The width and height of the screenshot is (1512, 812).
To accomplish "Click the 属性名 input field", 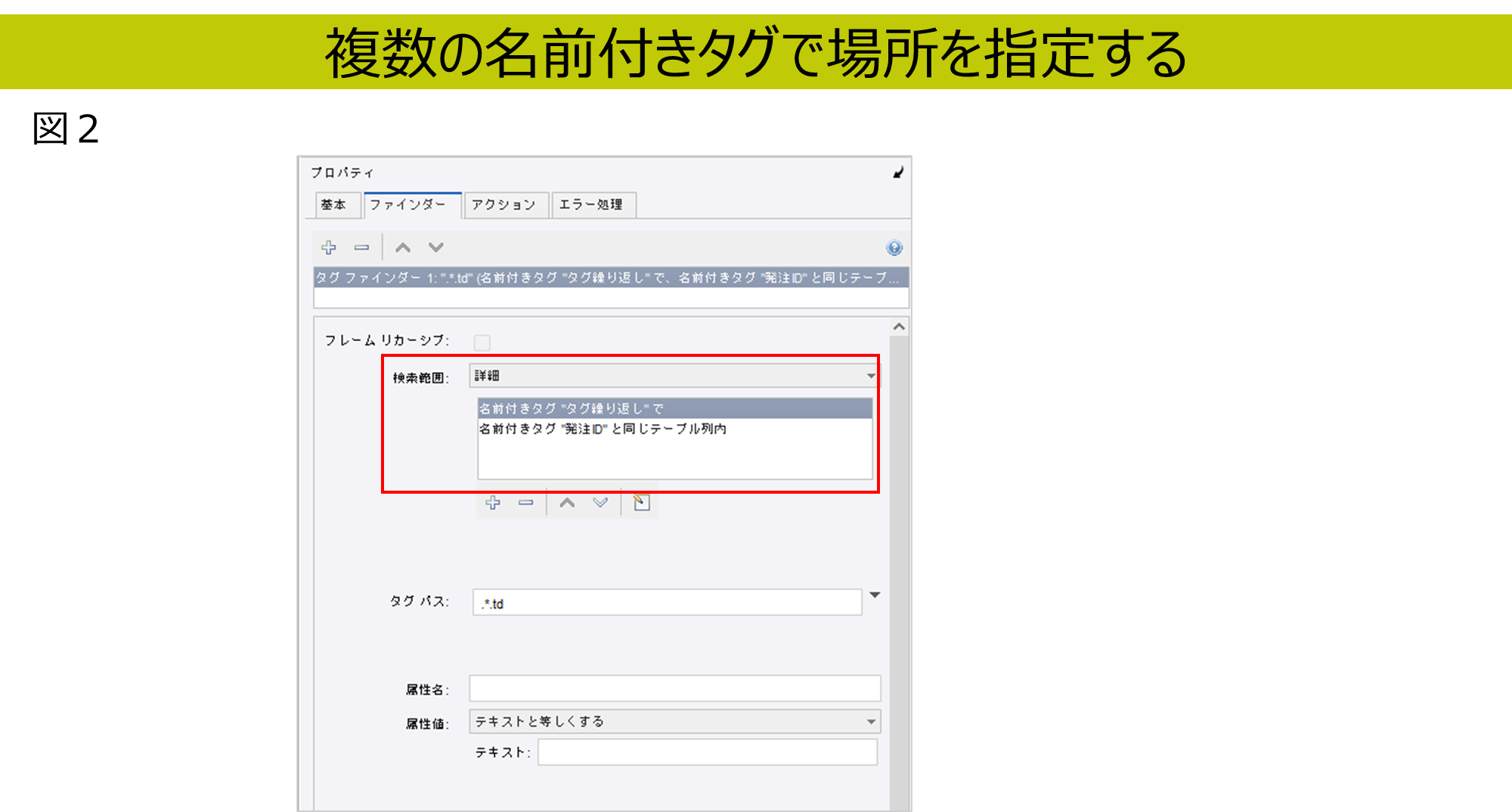I will tap(674, 689).
